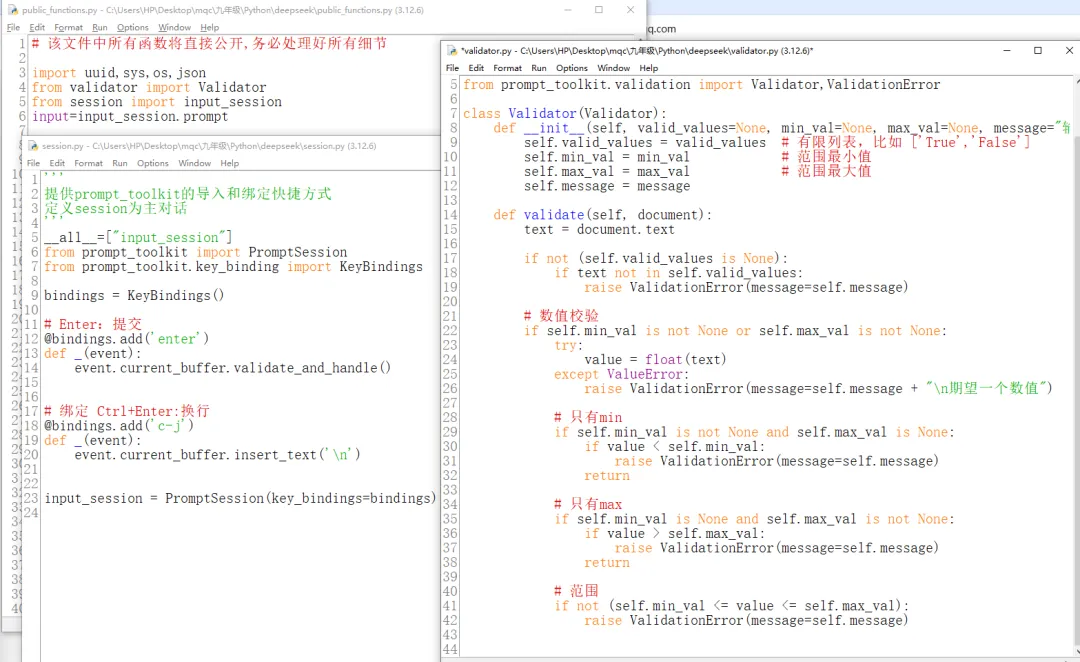
Task: Open Run menu in public_functions.py window
Action: [100, 28]
